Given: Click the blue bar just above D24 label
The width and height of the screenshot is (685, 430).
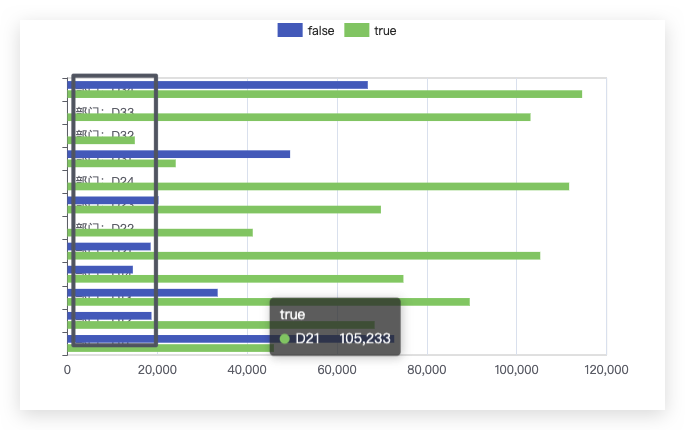Looking at the screenshot, I should pos(179,154).
